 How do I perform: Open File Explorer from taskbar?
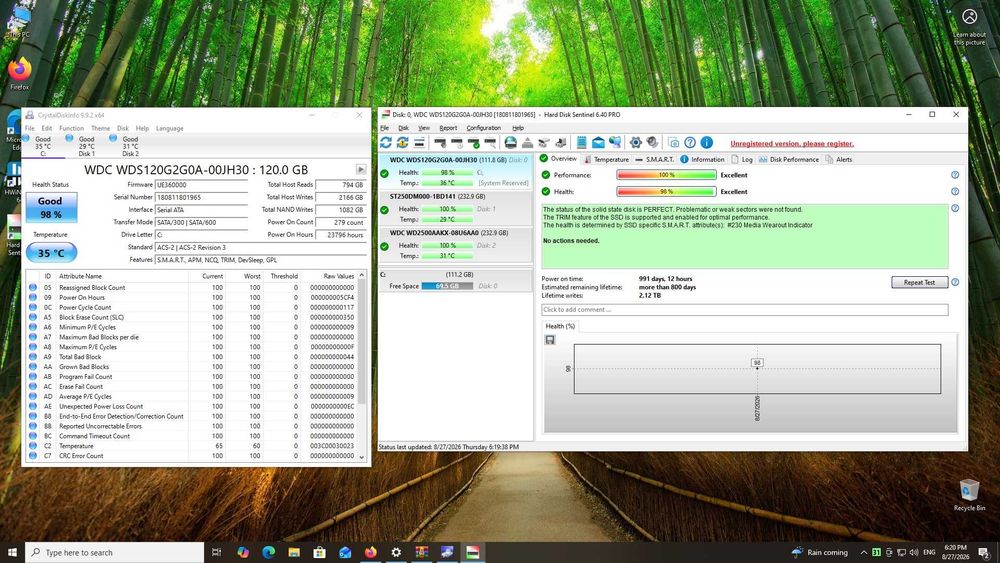[294, 552]
